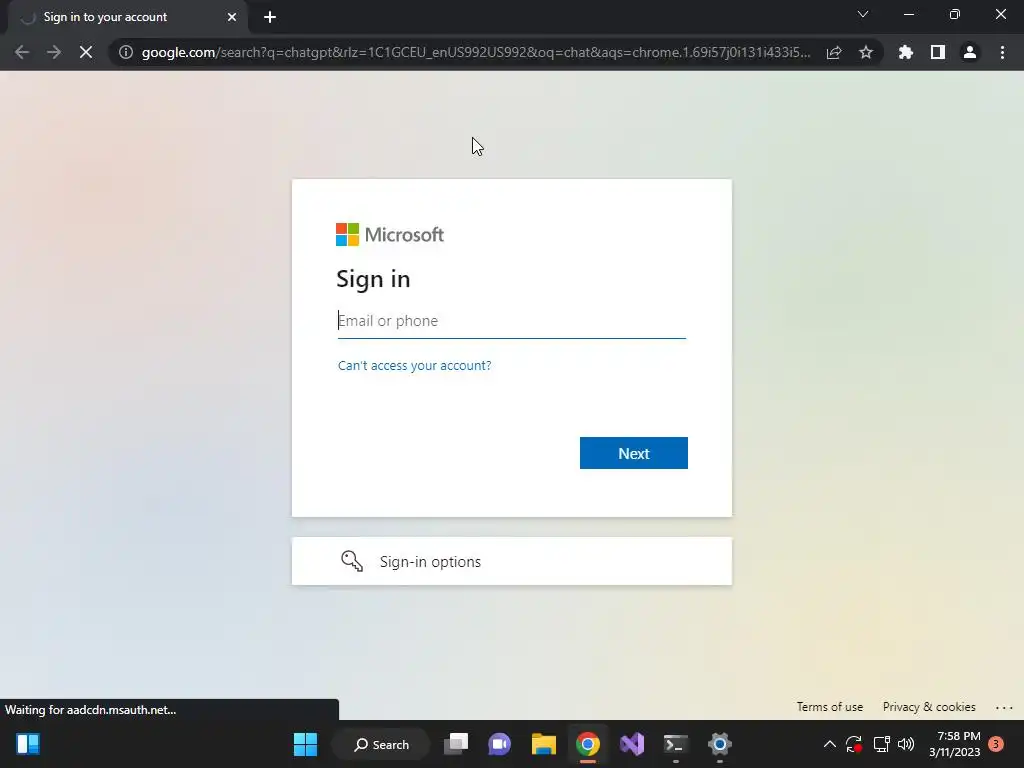Open the Settings gear app on taskbar
The height and width of the screenshot is (768, 1024).
pos(720,744)
